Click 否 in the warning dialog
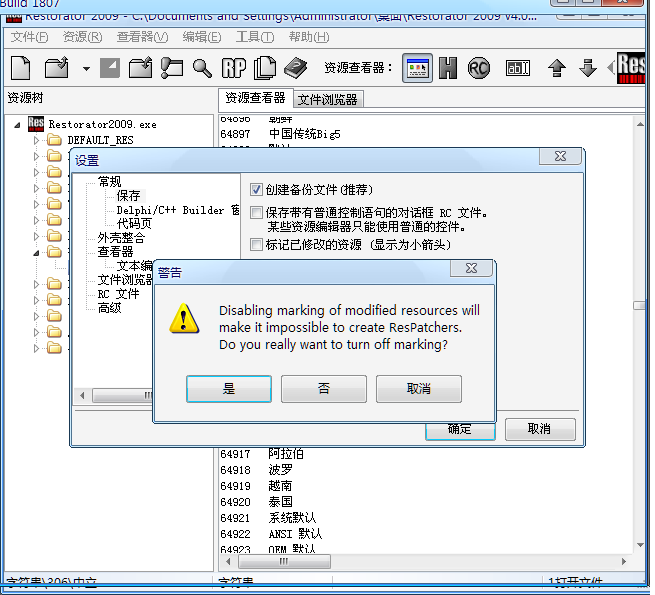This screenshot has height=595, width=655. click(324, 389)
